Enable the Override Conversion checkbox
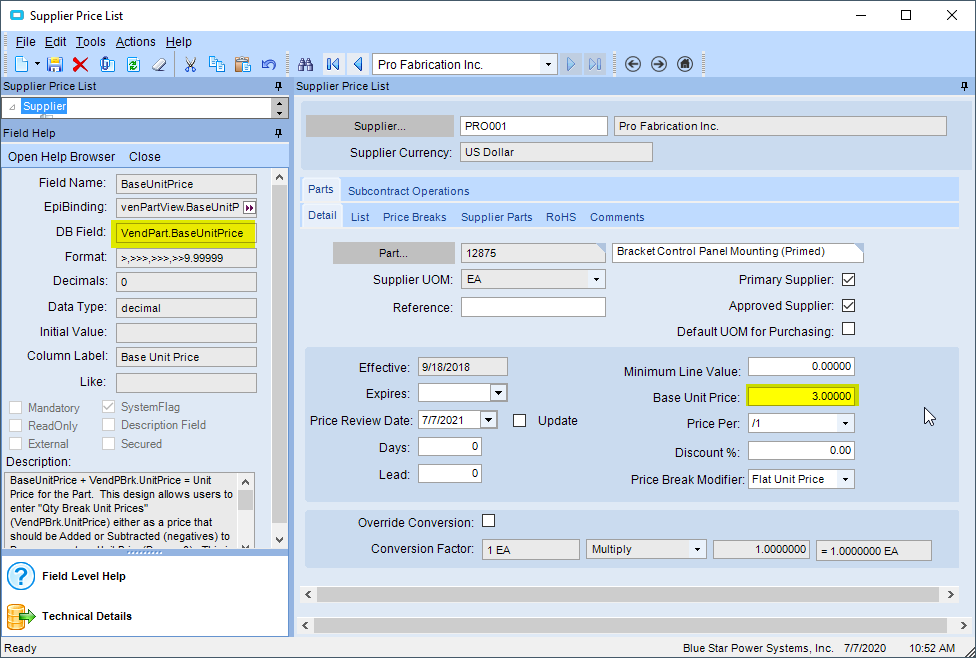976x658 pixels. (489, 520)
